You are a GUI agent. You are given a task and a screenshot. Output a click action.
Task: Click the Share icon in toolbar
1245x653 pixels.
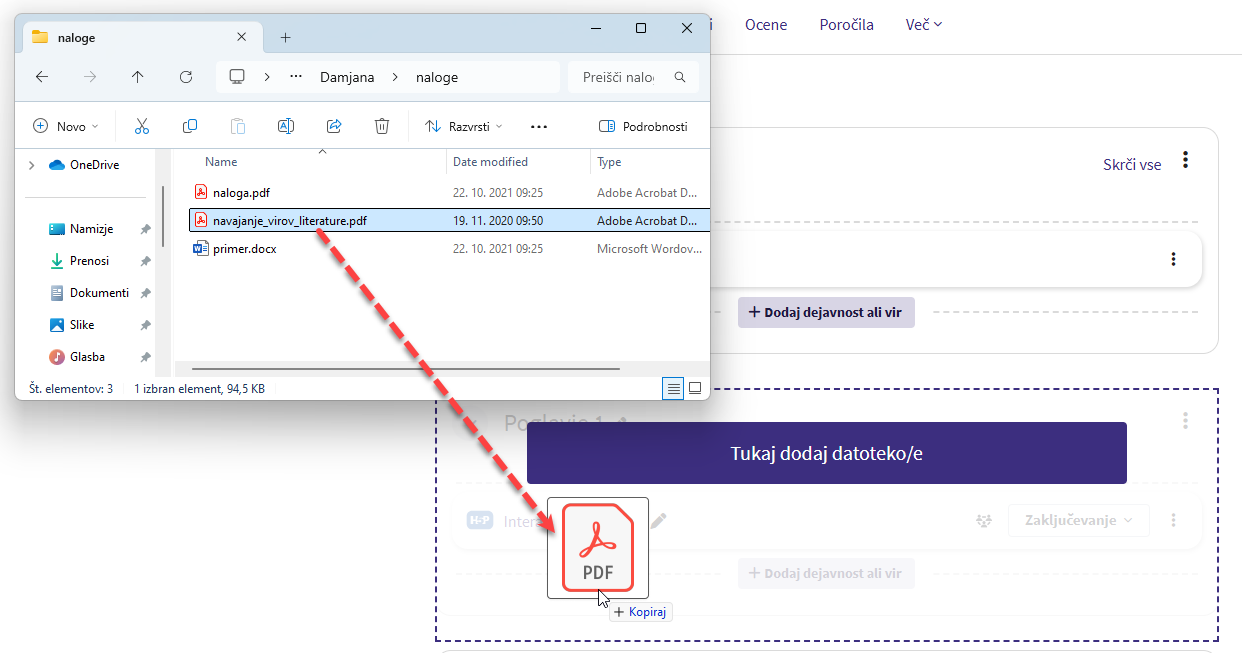[334, 126]
